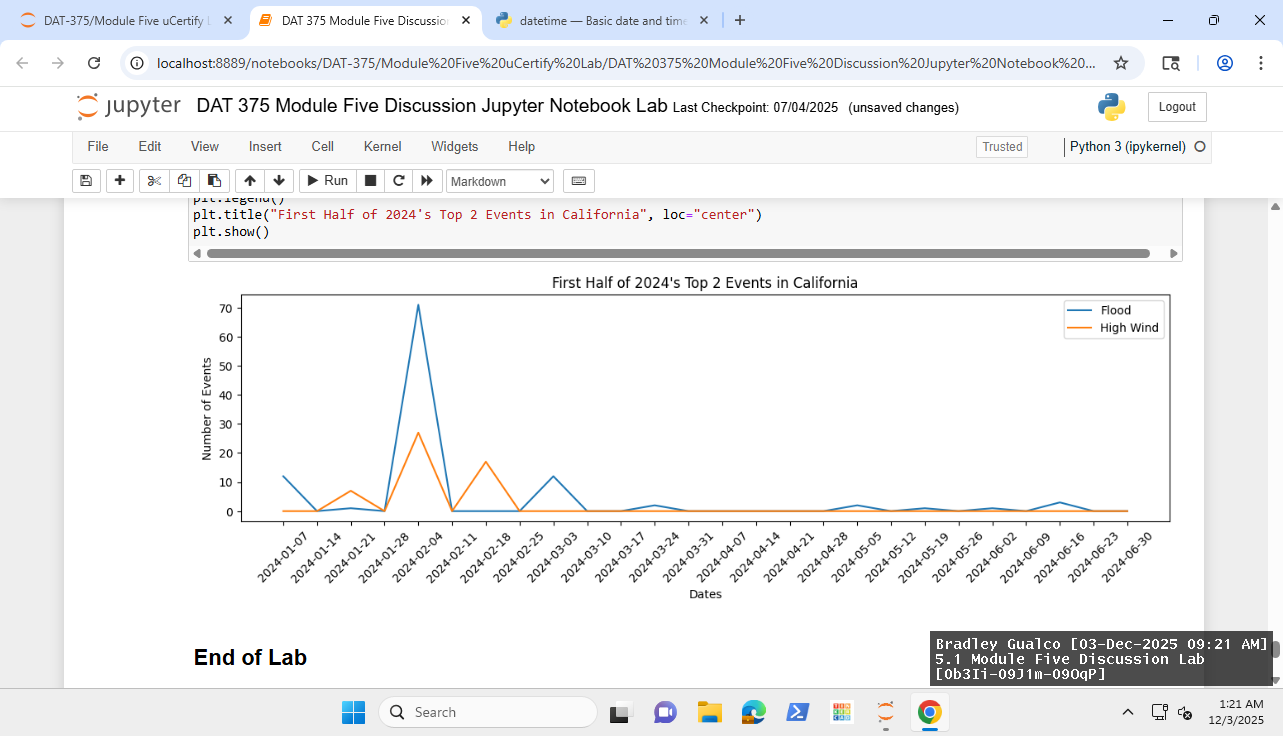Run the current cell
This screenshot has width=1283, height=736.
click(327, 181)
